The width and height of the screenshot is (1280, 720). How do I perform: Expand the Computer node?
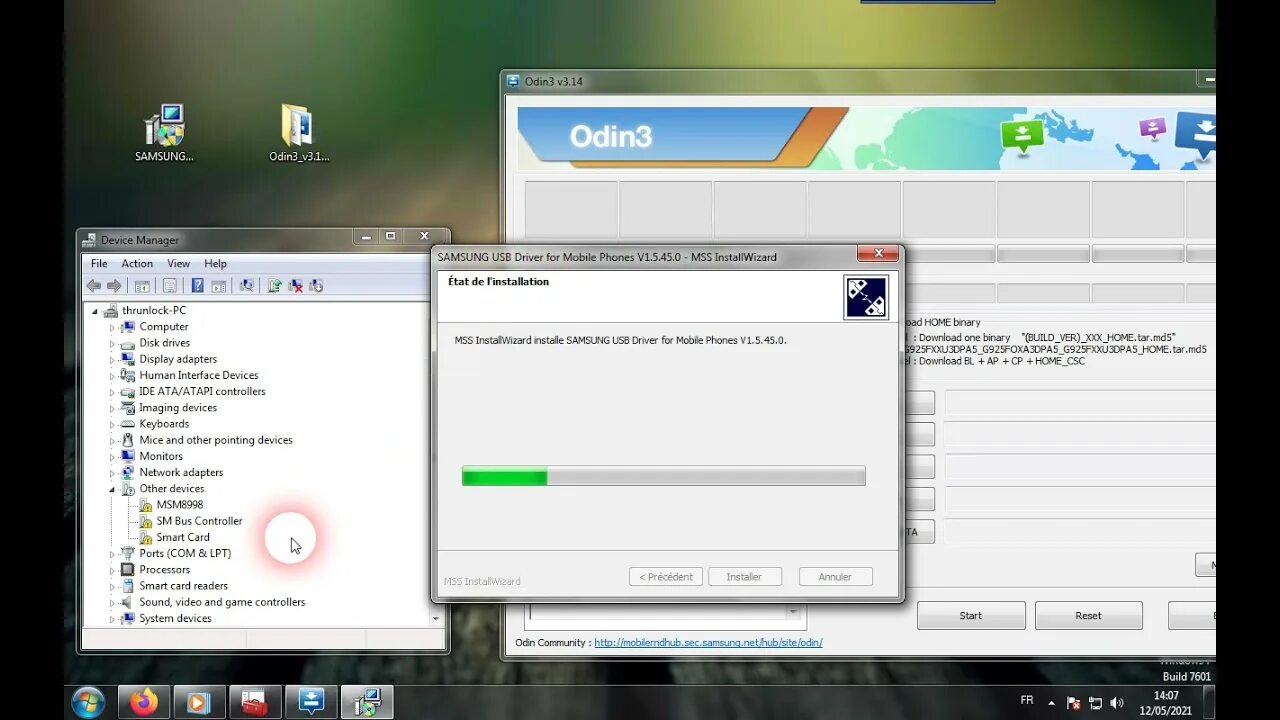click(x=113, y=327)
